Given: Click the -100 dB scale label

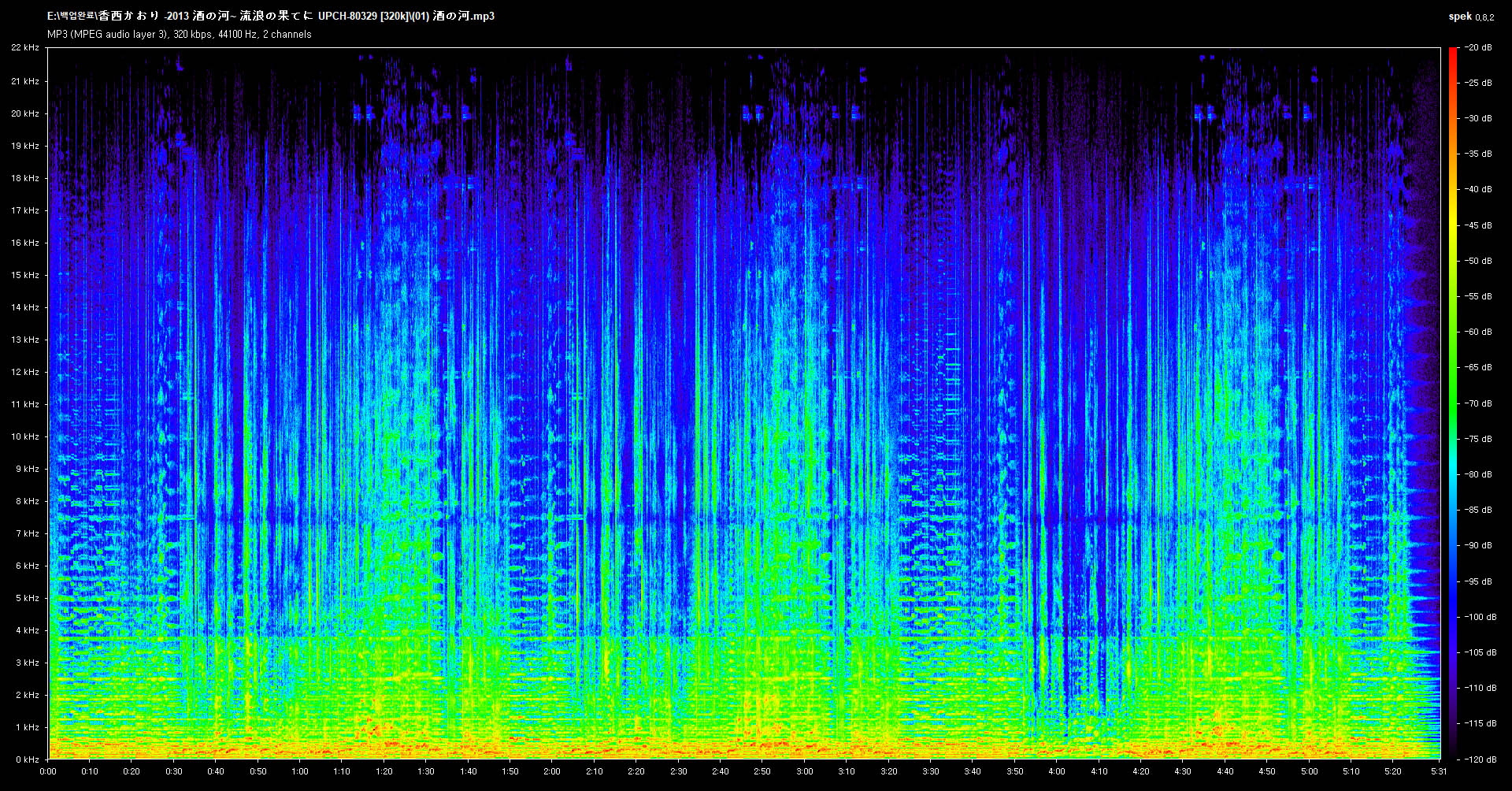Looking at the screenshot, I should pyautogui.click(x=1480, y=617).
